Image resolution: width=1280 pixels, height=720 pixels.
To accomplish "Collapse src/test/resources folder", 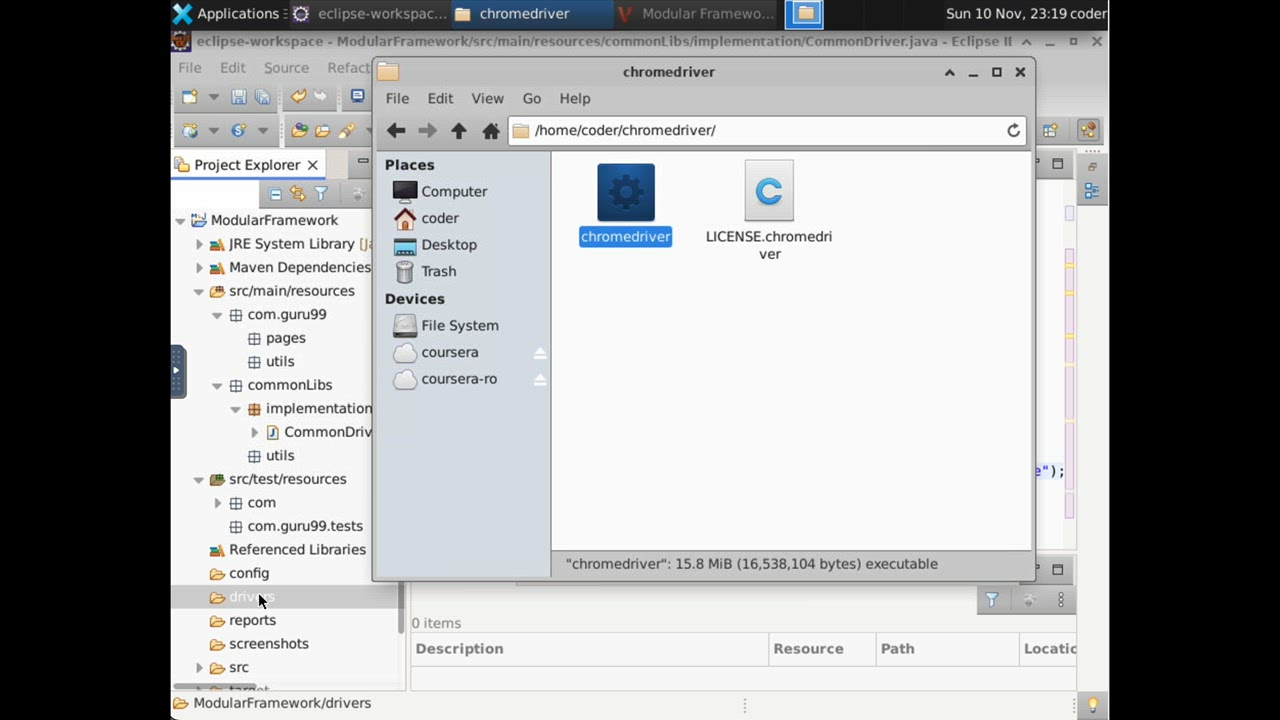I will click(199, 479).
